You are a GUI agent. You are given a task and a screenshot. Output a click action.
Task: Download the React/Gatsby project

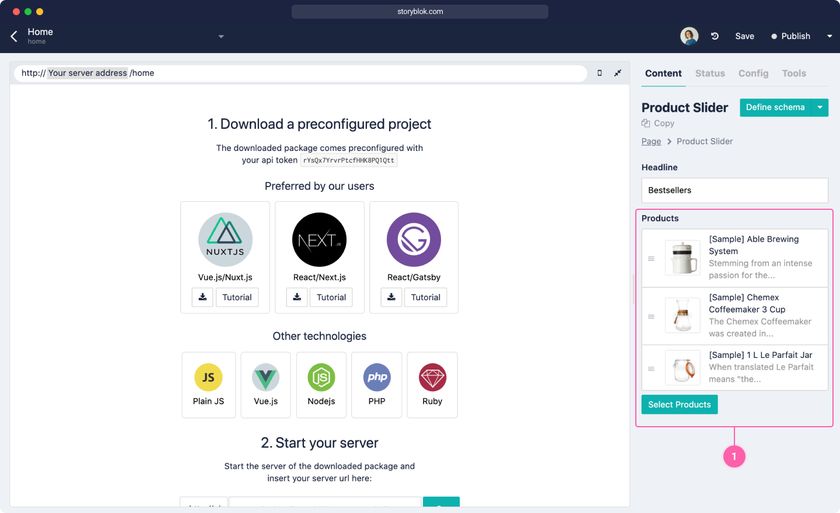point(391,297)
